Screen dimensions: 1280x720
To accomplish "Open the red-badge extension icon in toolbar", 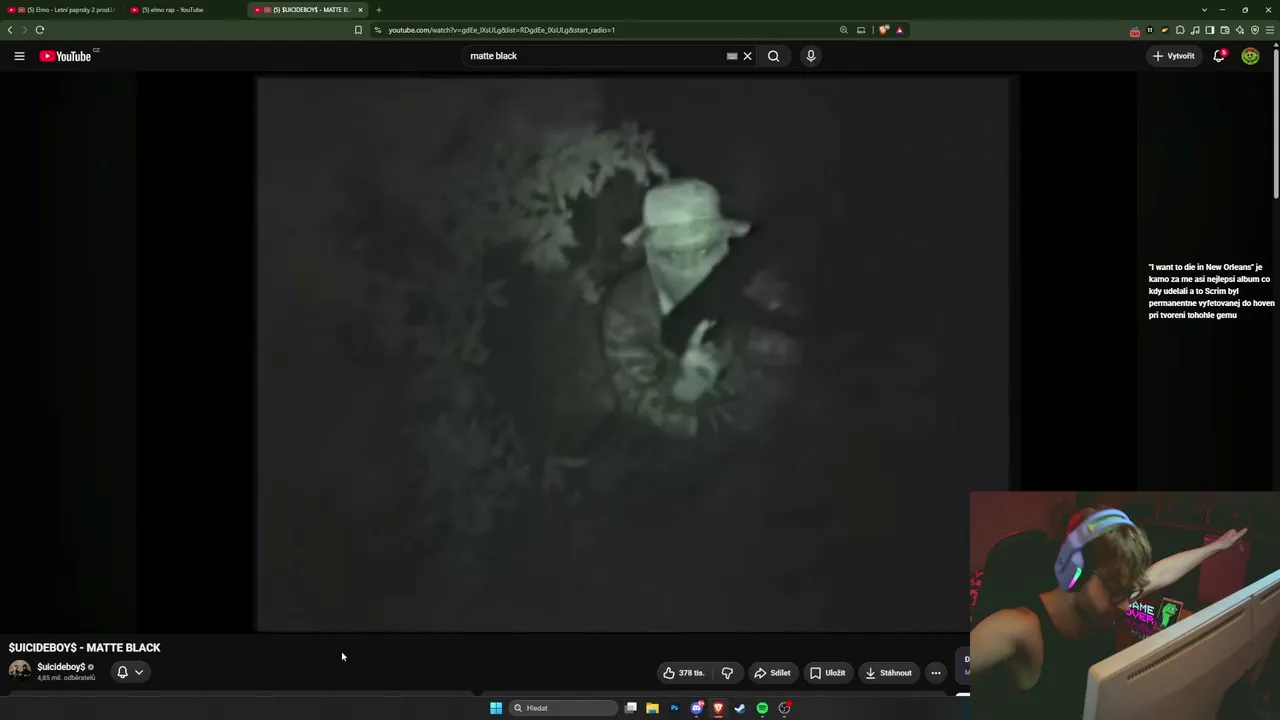I will click(x=1135, y=31).
